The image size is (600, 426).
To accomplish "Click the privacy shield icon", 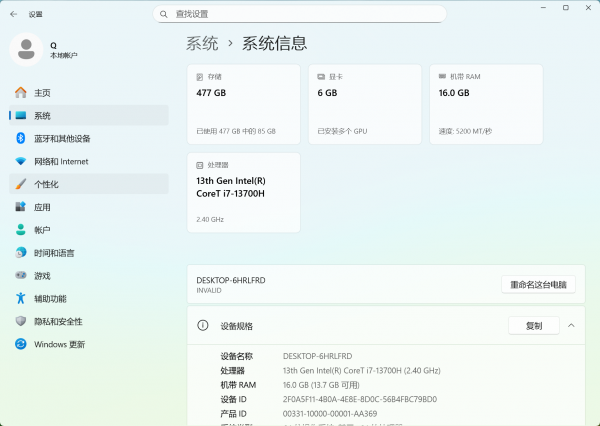I will pos(21,321).
